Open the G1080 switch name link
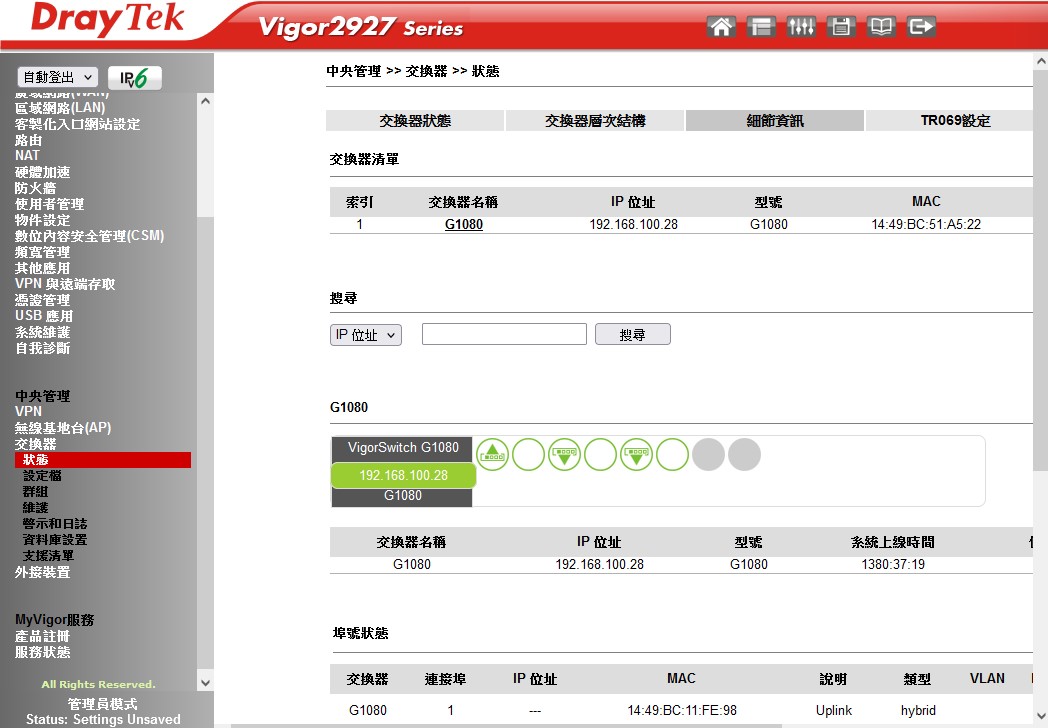The image size is (1048, 728). (x=463, y=225)
